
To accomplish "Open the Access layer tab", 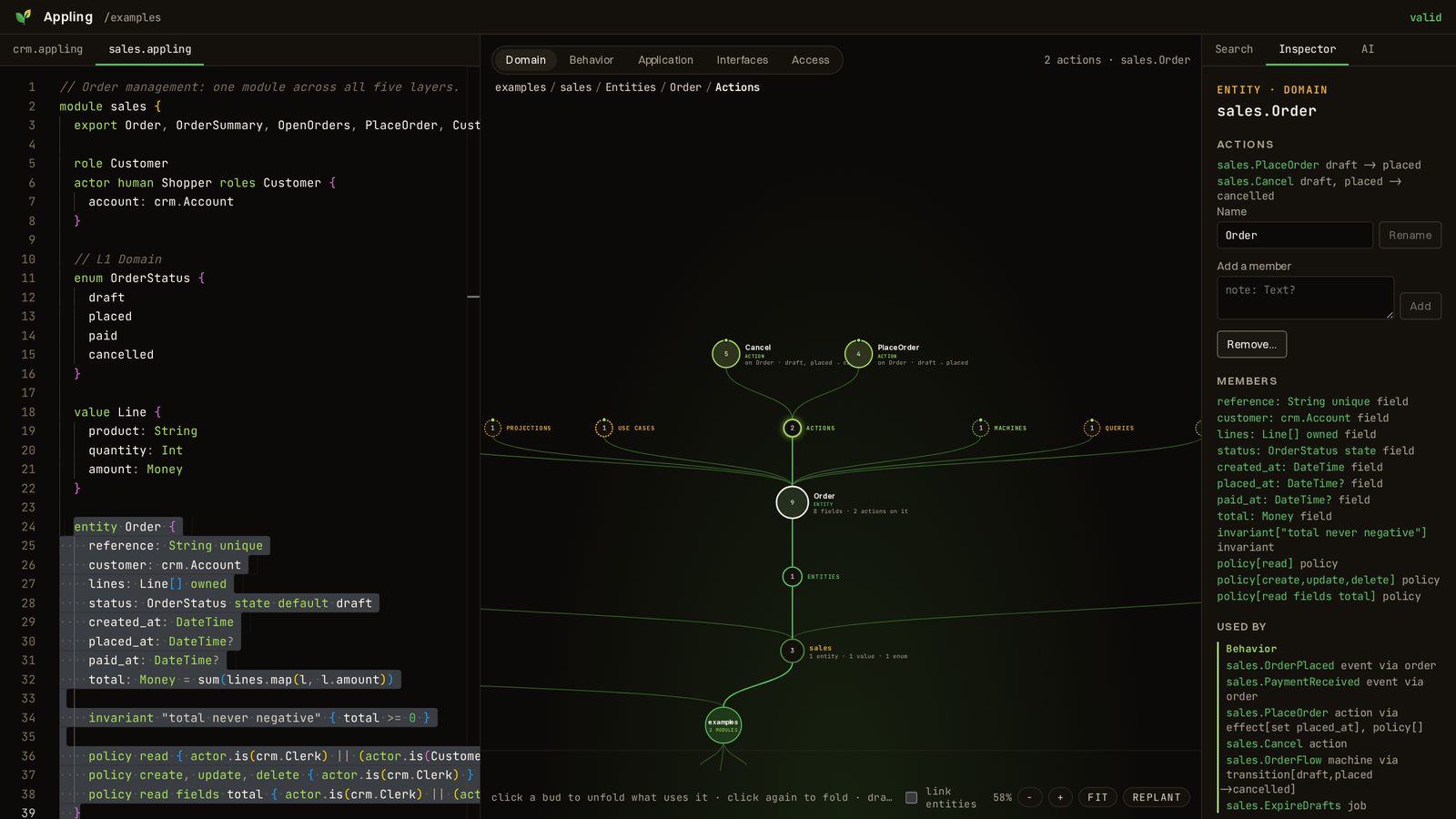I will point(810,60).
